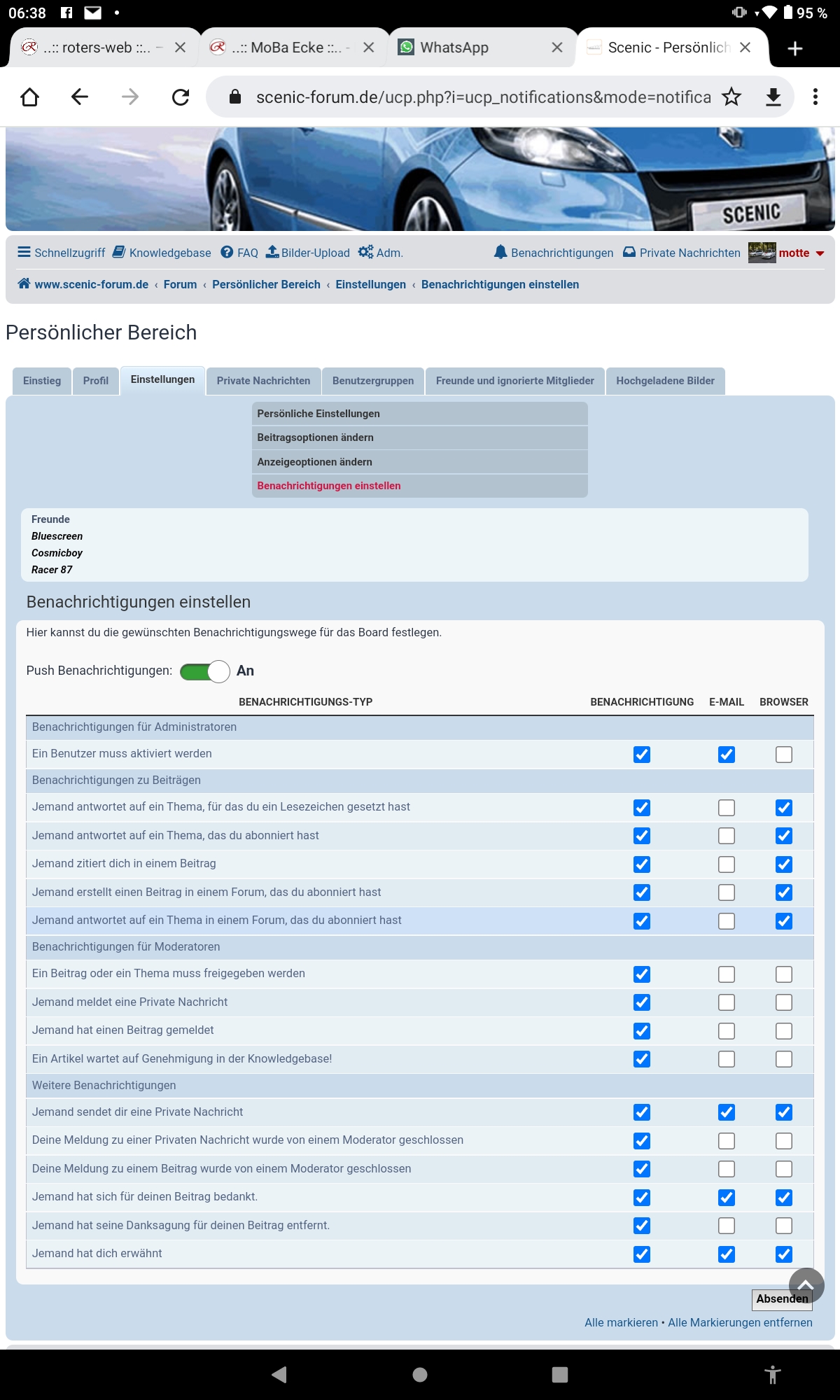Click the 'Persönlicher Bereich' breadcrumb link
The height and width of the screenshot is (1400, 840).
266,284
